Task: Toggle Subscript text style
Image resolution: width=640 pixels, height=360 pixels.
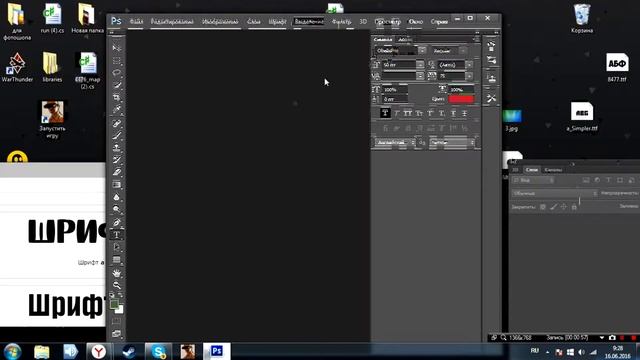Action: point(442,113)
